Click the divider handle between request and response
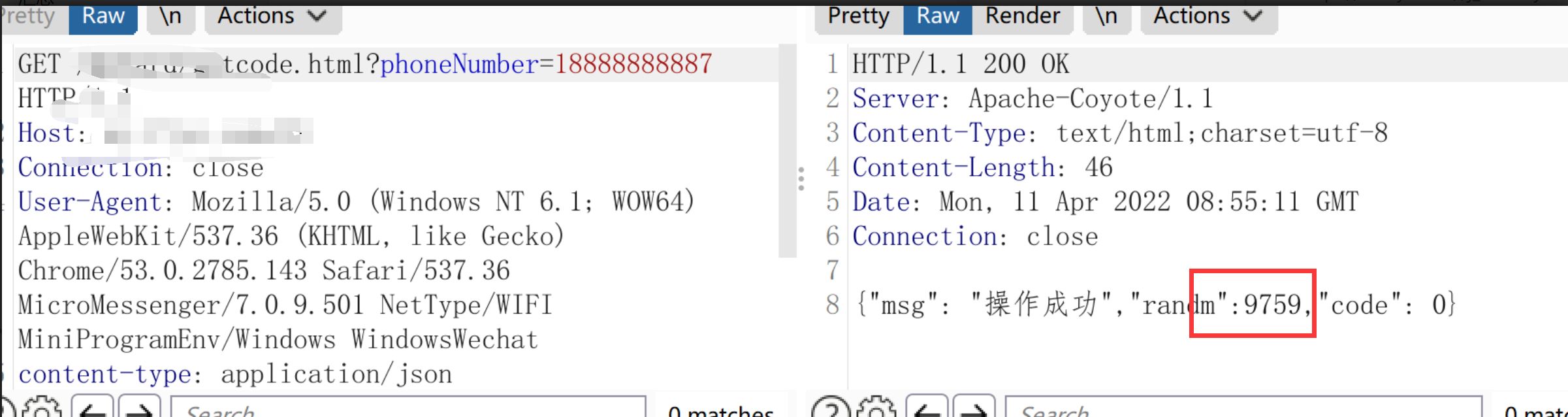1568x417 pixels. [801, 178]
